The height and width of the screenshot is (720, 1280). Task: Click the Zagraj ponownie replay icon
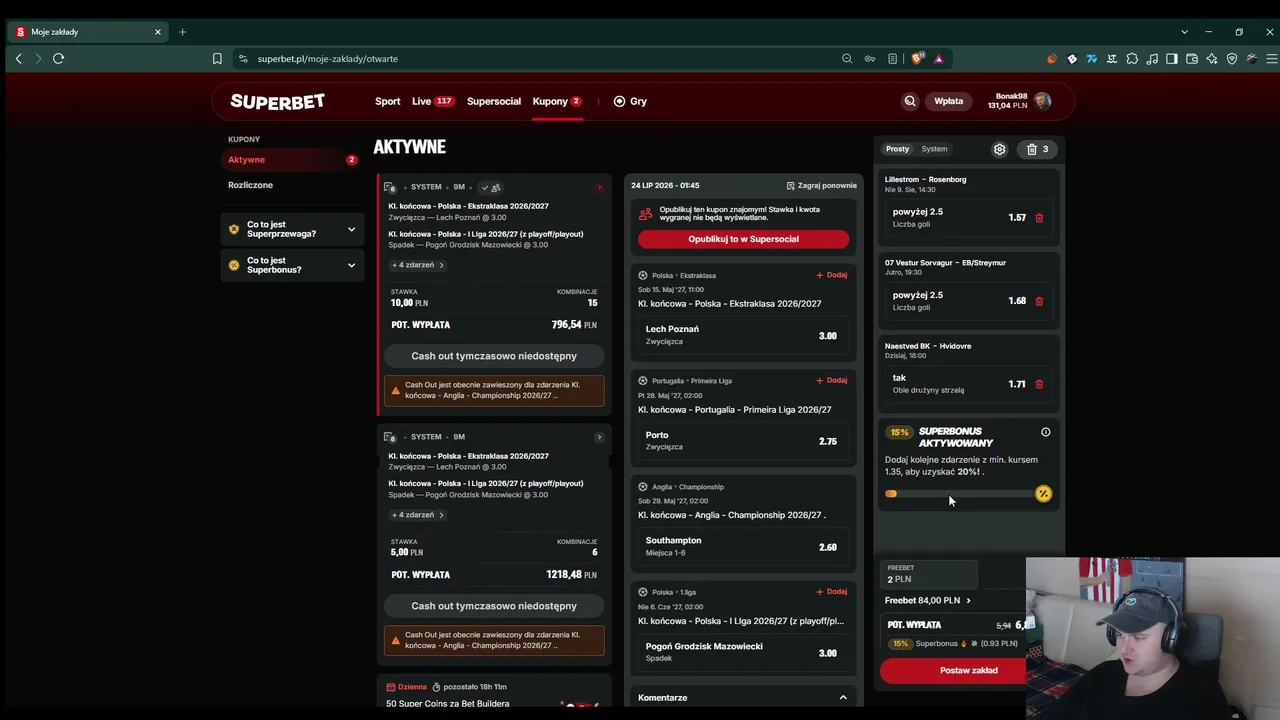(x=790, y=186)
